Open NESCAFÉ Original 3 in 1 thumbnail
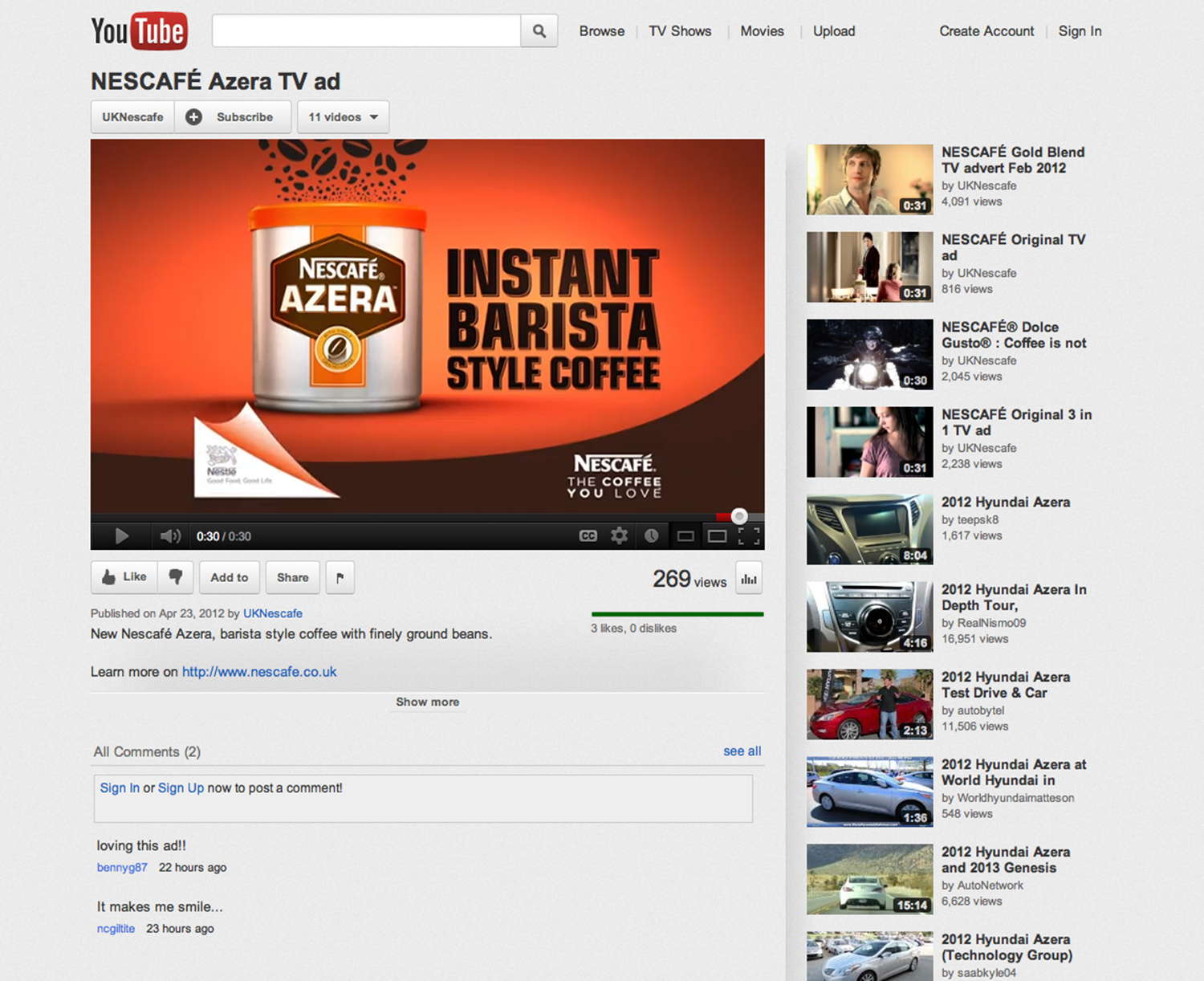Image resolution: width=1204 pixels, height=981 pixels. point(870,442)
